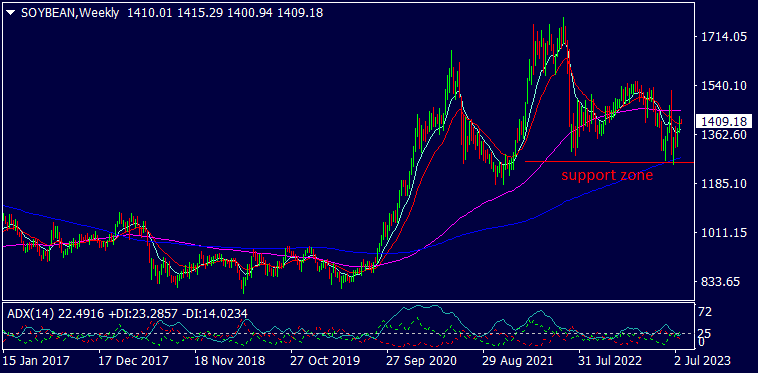Click the 1185.10 price axis label
The height and width of the screenshot is (373, 758).
(x=724, y=184)
